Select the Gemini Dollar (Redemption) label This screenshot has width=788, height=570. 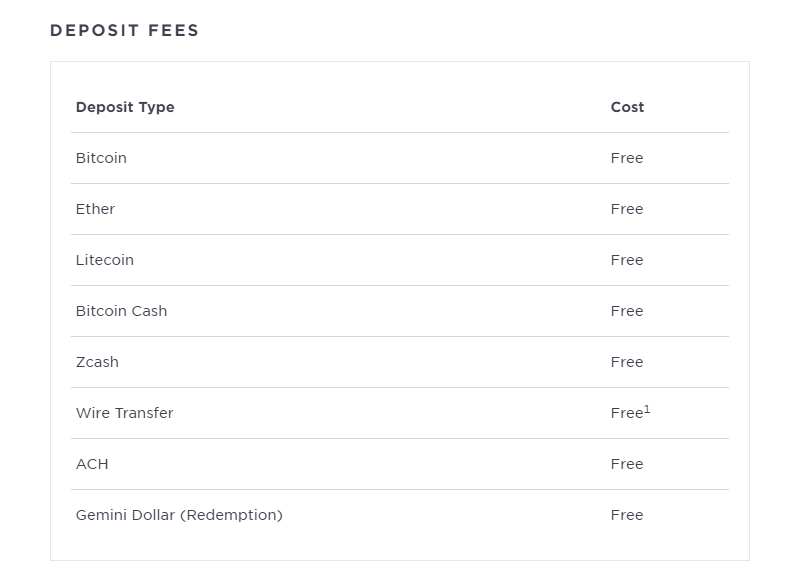click(179, 515)
